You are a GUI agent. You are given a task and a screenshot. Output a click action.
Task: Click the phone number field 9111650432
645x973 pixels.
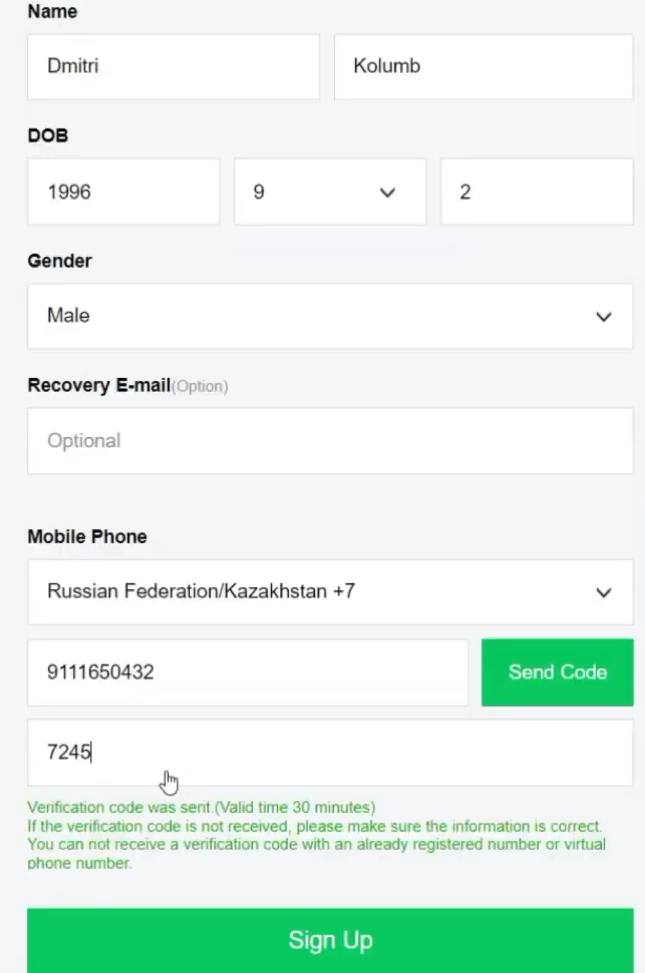click(248, 673)
